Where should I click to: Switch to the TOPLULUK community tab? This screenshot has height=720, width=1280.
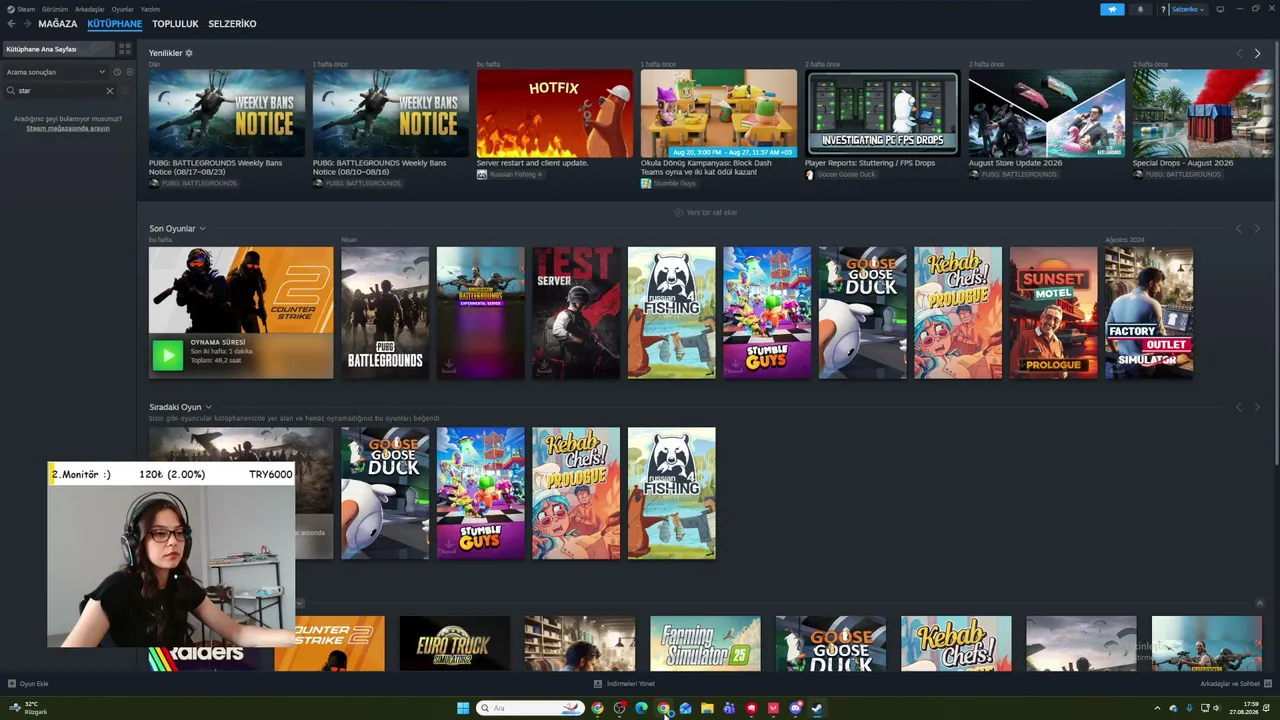click(175, 24)
